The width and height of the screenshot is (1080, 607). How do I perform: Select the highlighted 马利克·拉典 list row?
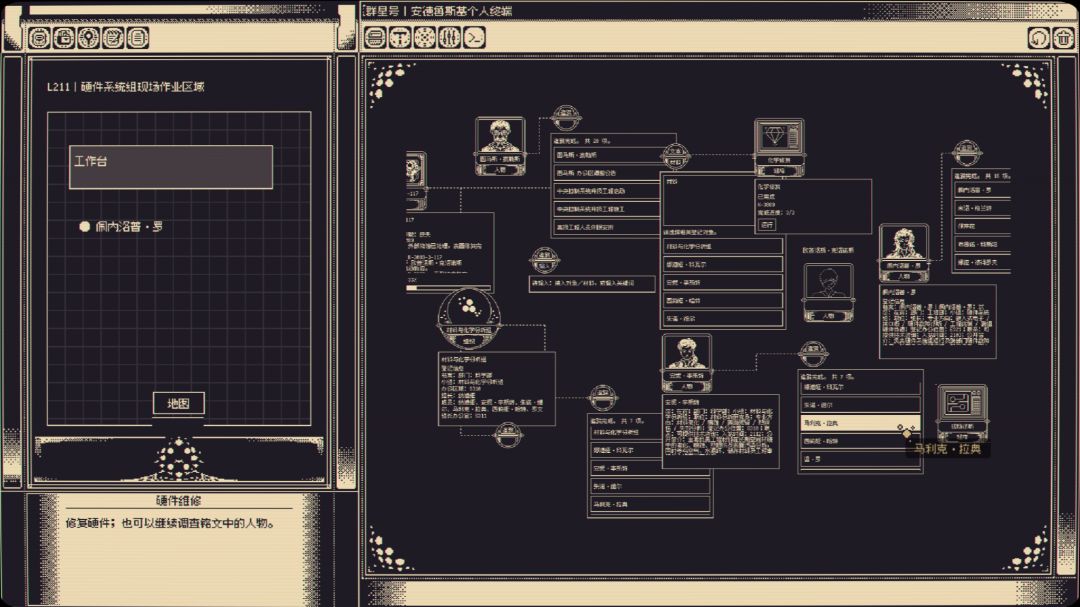(860, 423)
